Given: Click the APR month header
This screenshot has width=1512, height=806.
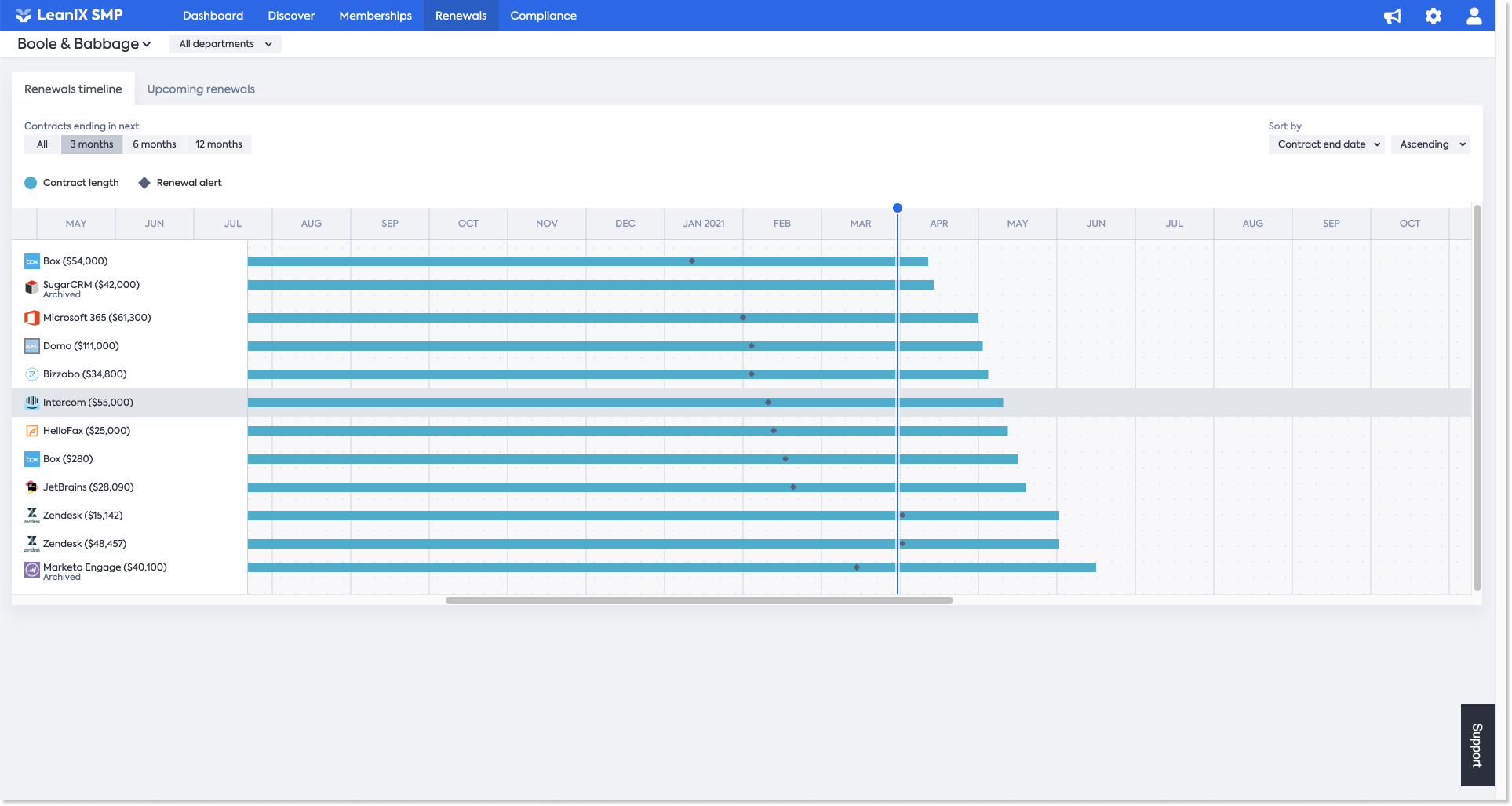Looking at the screenshot, I should (x=939, y=224).
